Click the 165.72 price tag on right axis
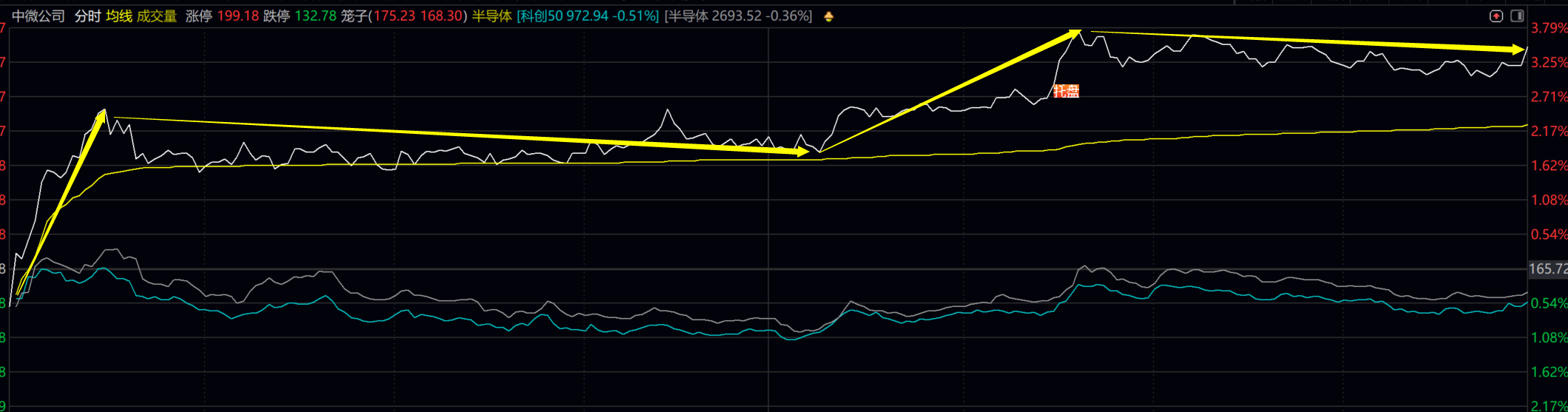 1548,269
